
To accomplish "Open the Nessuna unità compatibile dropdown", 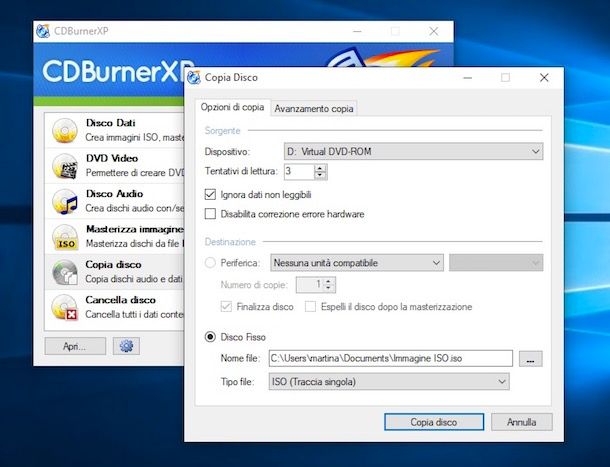I will [357, 263].
